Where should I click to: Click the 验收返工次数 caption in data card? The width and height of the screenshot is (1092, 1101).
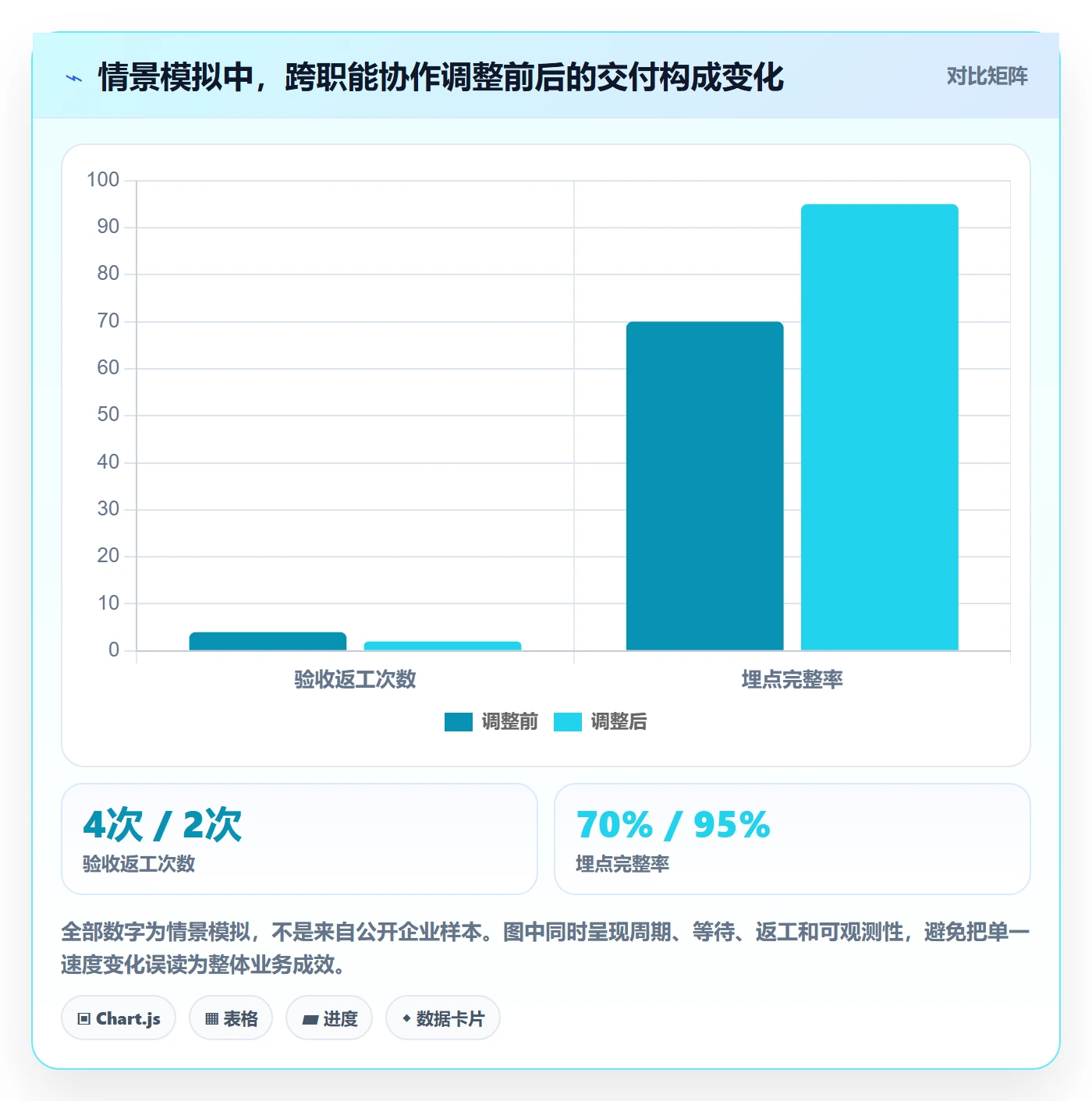point(139,864)
